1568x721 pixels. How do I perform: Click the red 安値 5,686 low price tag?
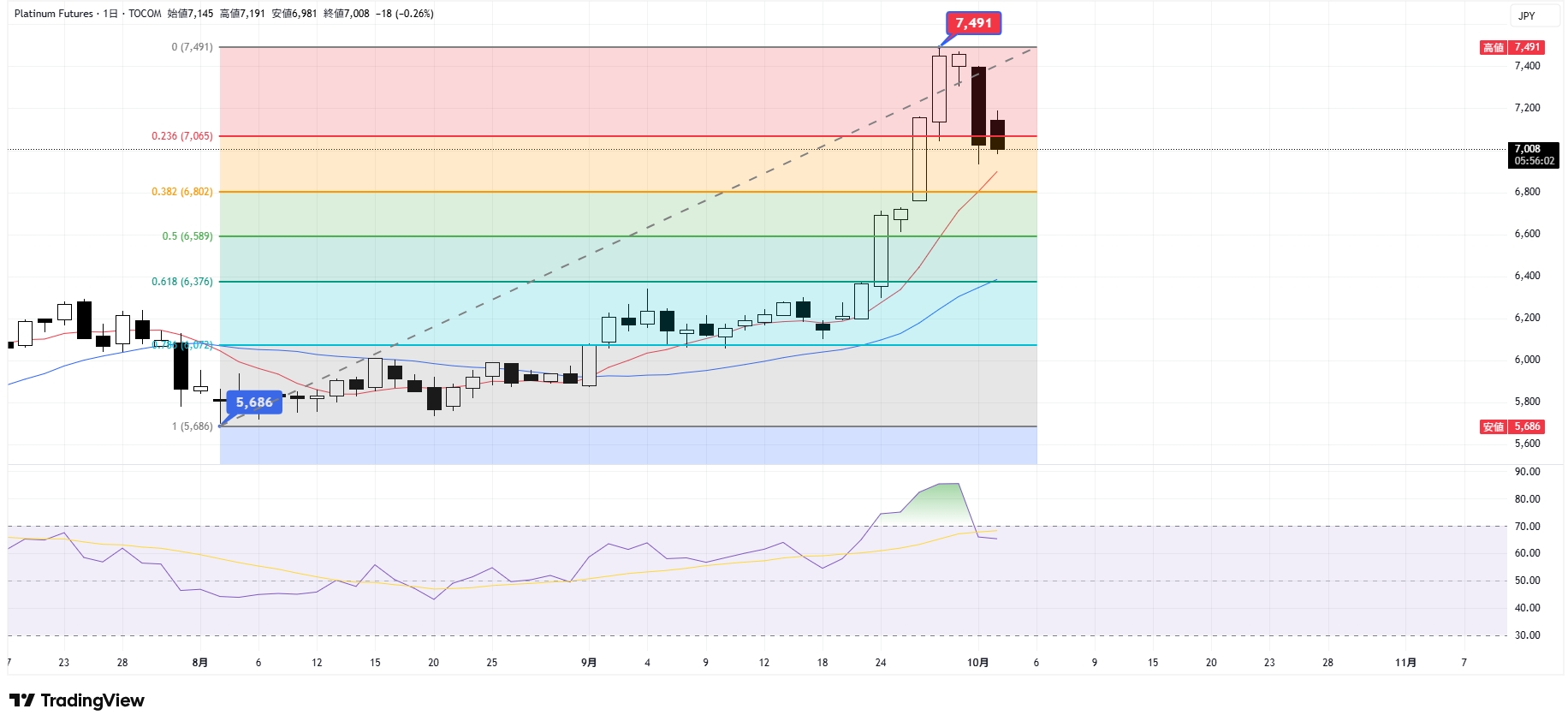point(1512,426)
